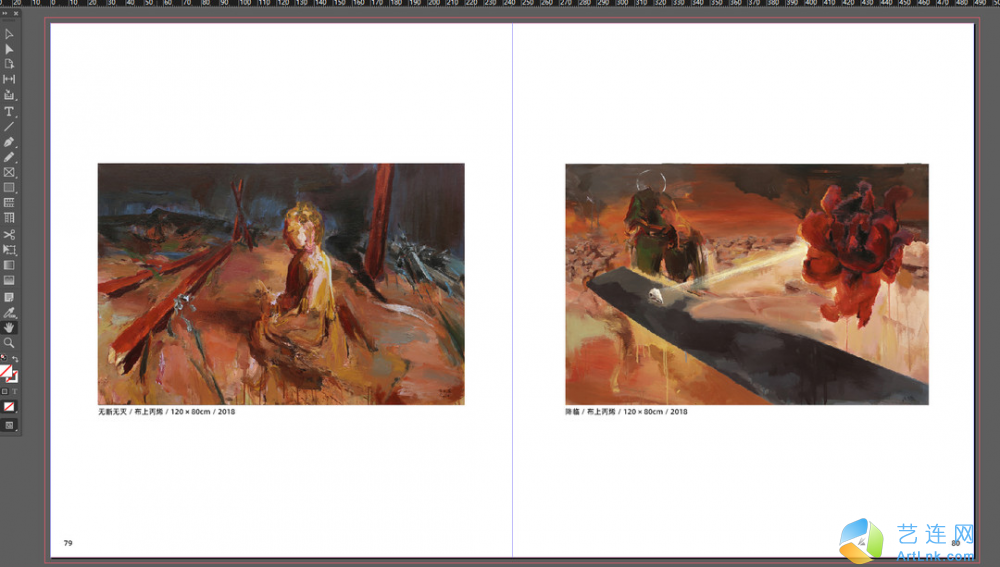Select the Hand tool

pos(9,328)
